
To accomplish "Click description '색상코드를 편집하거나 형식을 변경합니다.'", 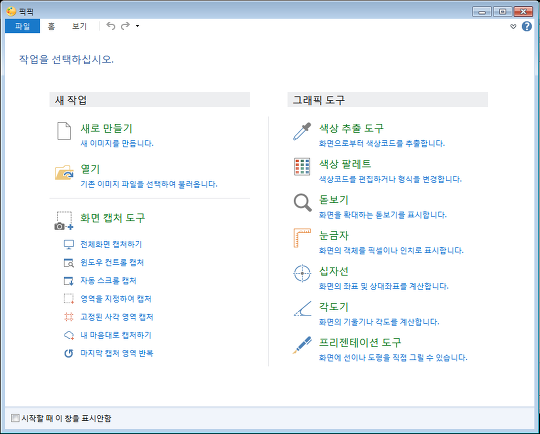I will point(390,179).
